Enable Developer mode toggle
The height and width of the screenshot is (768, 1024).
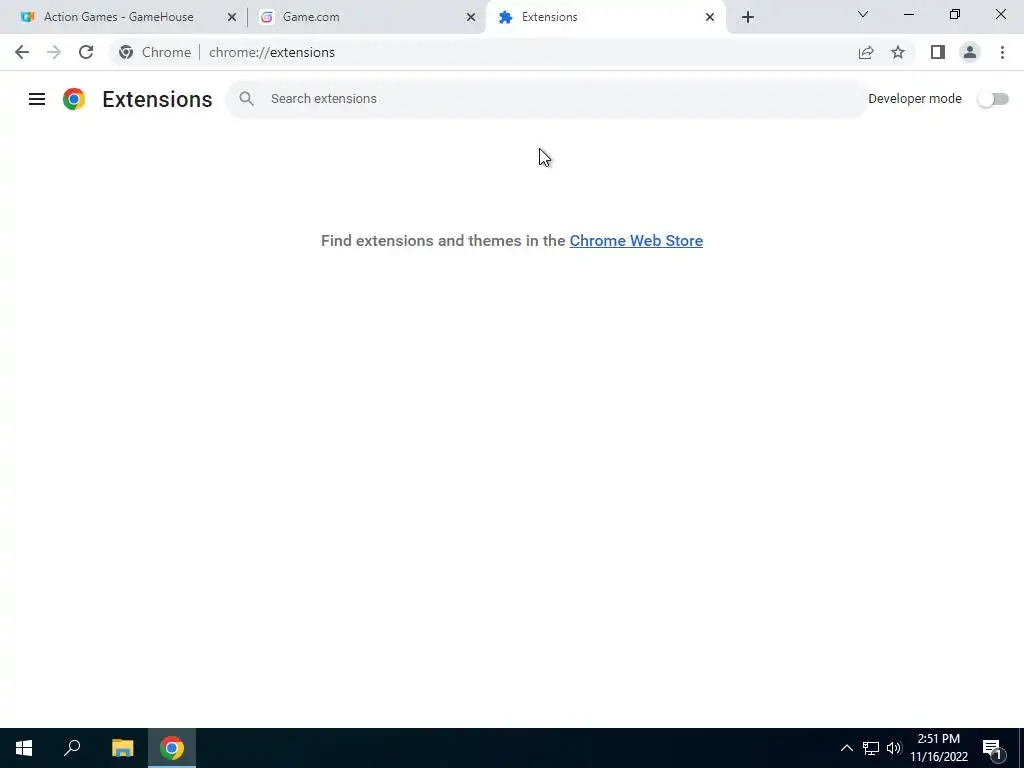(x=993, y=99)
